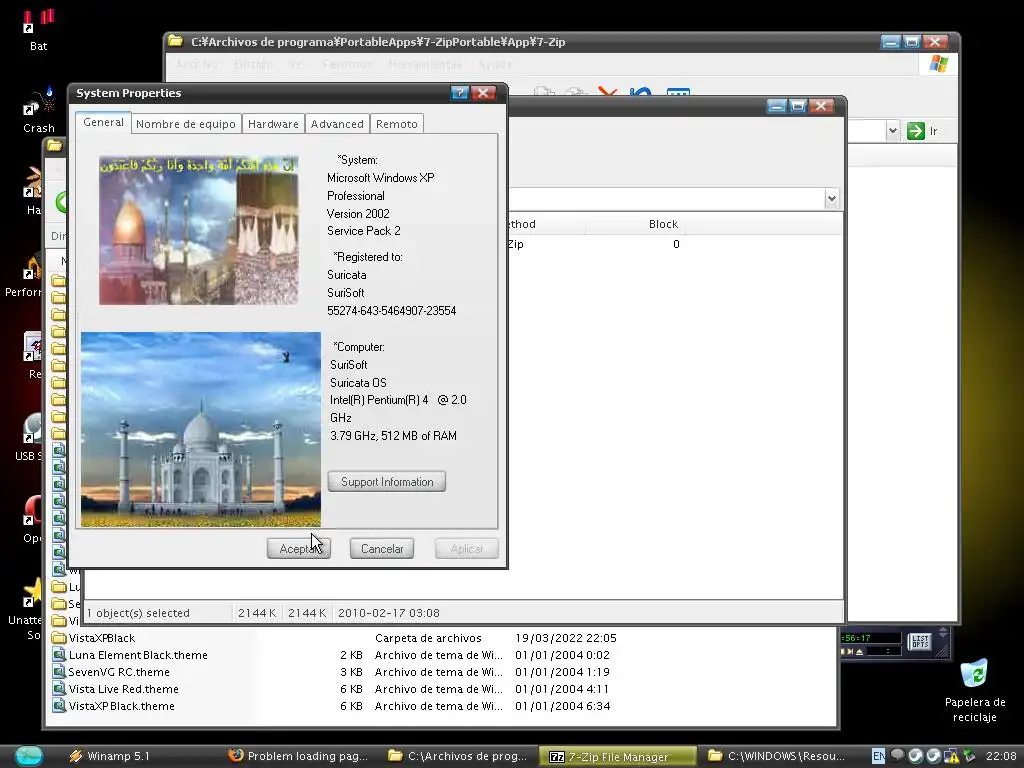Open the Herramientas menu in explorer
This screenshot has height=768, width=1024.
[424, 64]
